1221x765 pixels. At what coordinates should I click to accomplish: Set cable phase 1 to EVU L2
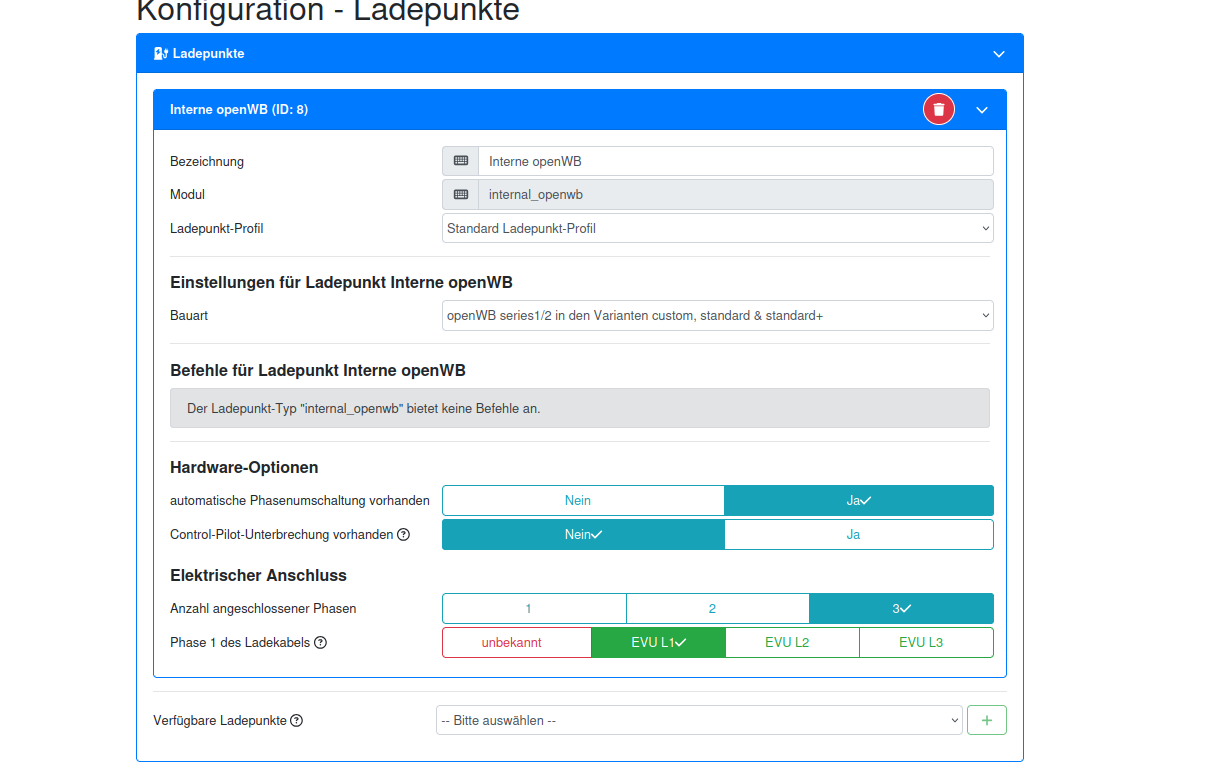(x=792, y=642)
